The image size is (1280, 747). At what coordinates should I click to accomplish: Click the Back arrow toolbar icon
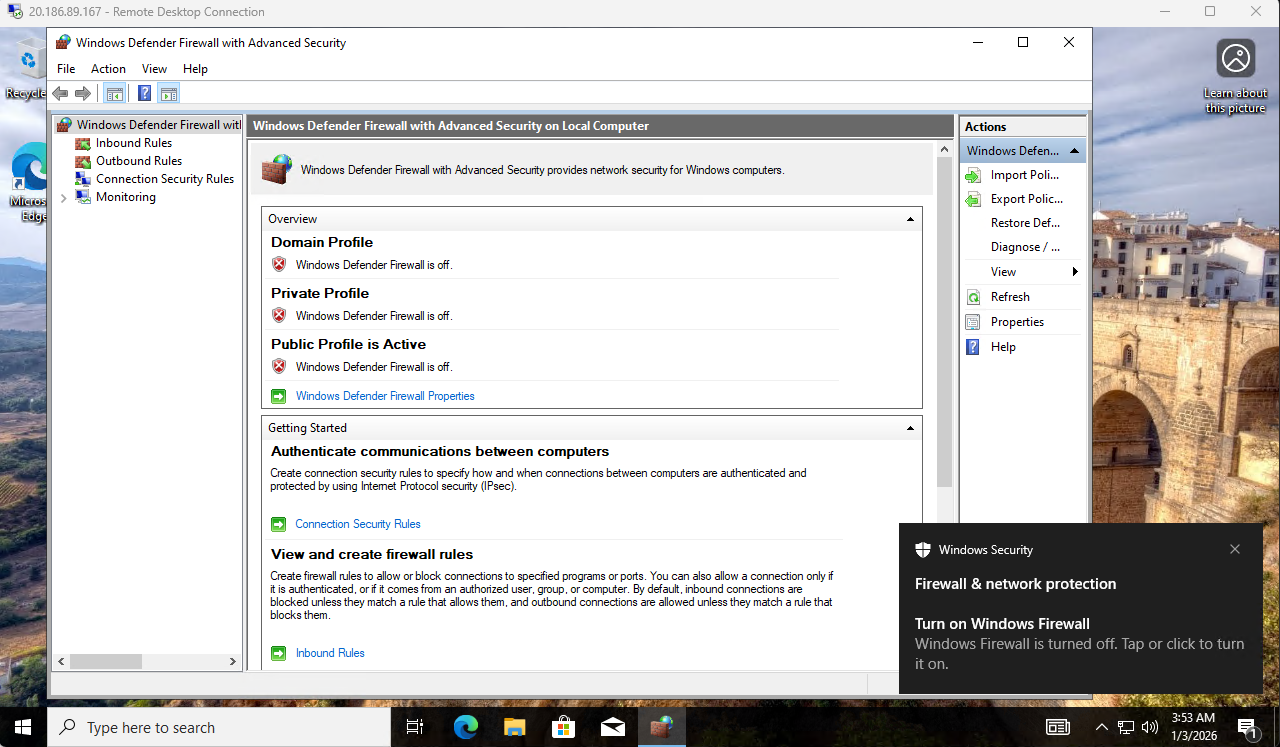pos(60,94)
